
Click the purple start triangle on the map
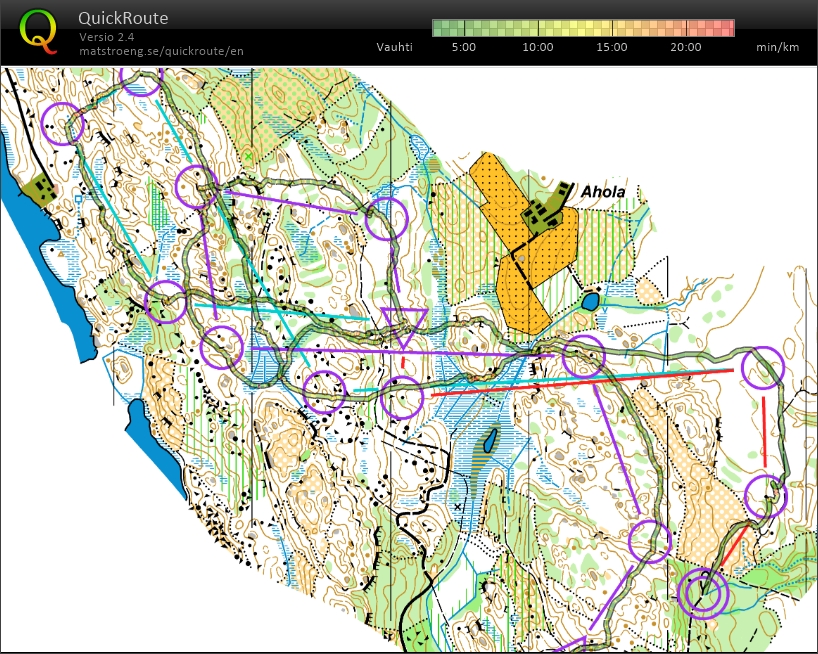pyautogui.click(x=404, y=325)
